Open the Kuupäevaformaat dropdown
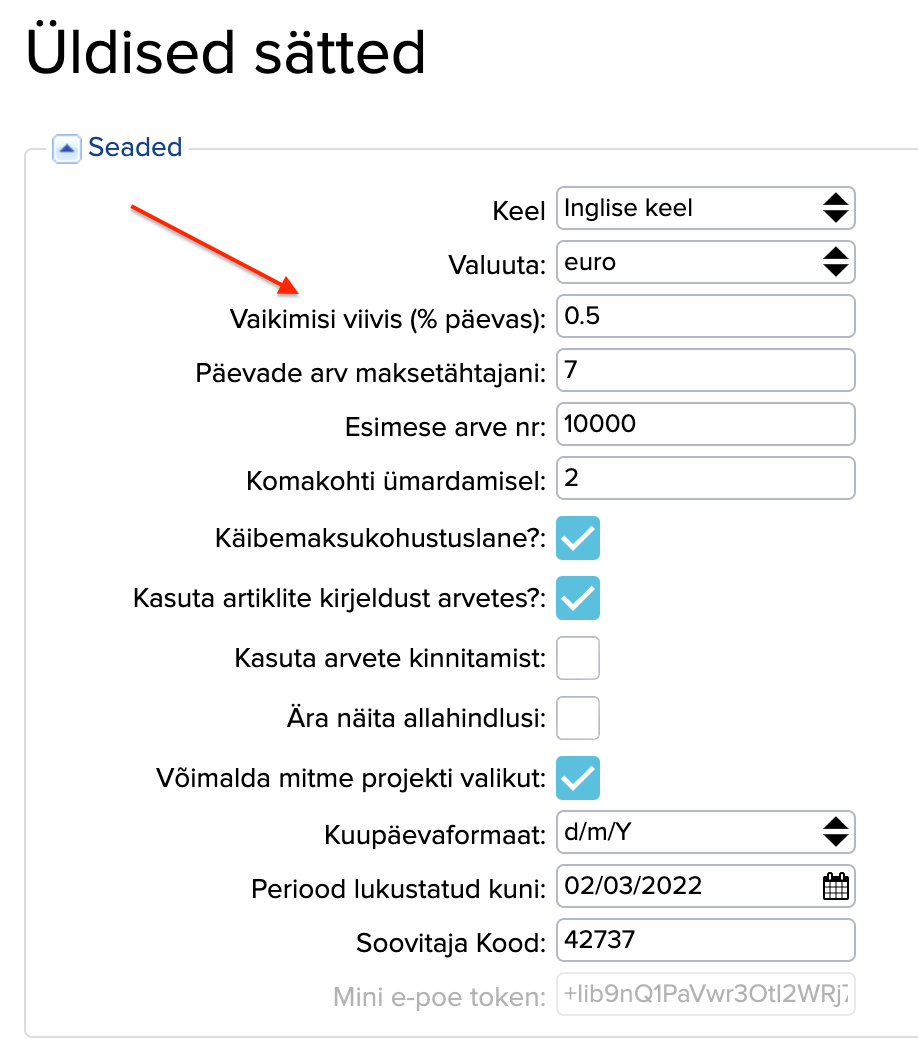918x1056 pixels. (x=705, y=832)
